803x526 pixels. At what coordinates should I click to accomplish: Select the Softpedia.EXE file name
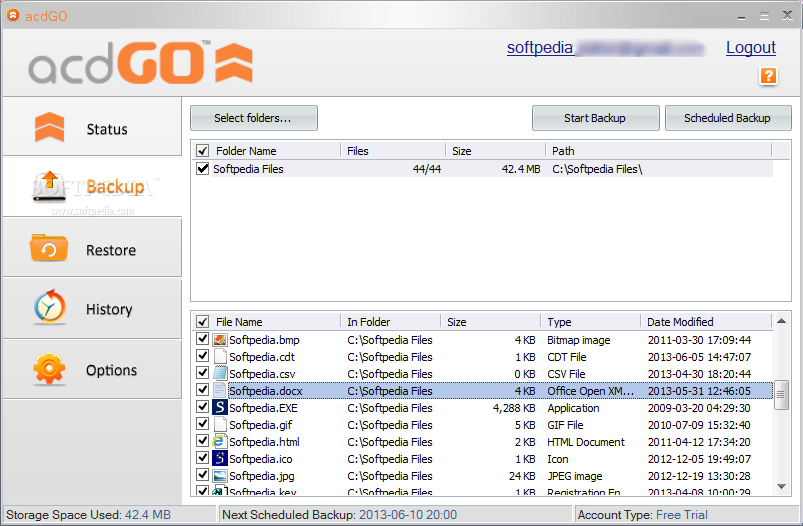[263, 408]
